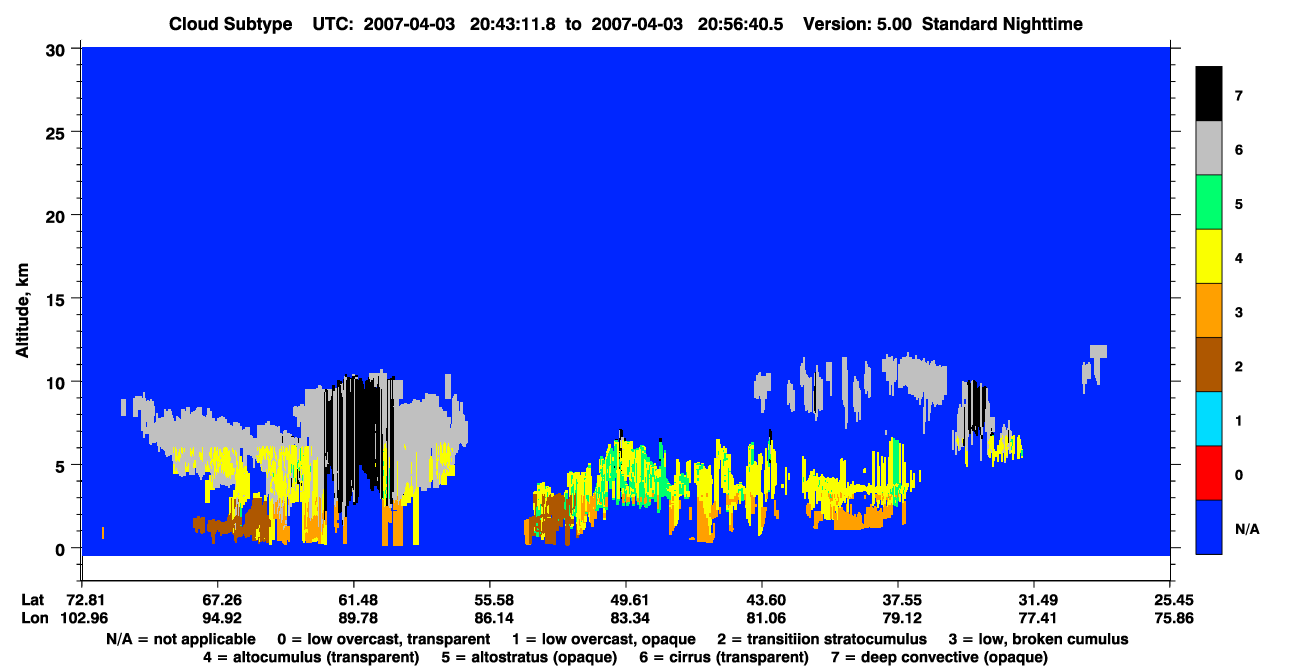Click '3 = low, broken cumulus' legend text
Viewport: 1300px width, 667px height.
click(1038, 639)
